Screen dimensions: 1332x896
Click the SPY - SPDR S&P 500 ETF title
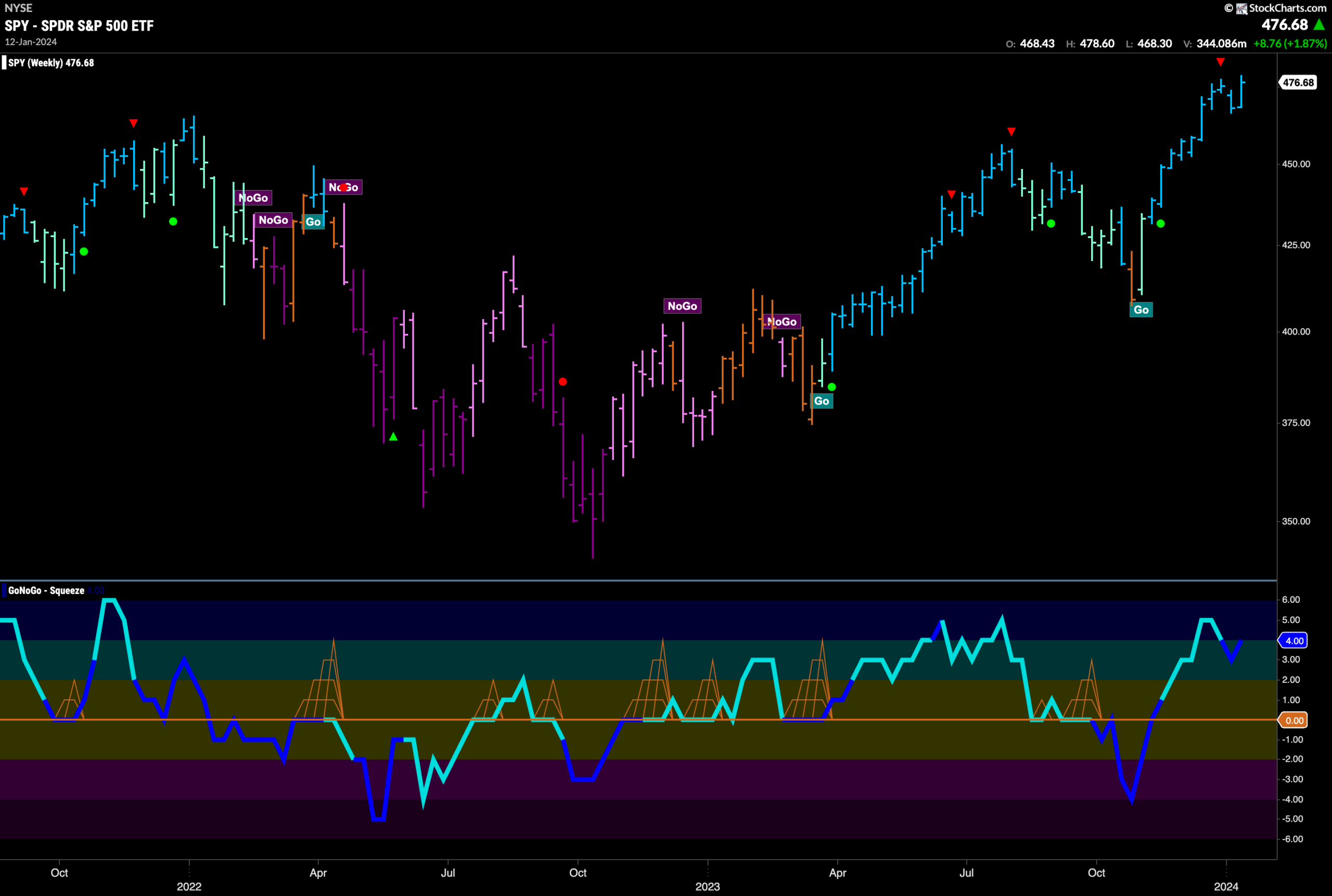pos(80,25)
